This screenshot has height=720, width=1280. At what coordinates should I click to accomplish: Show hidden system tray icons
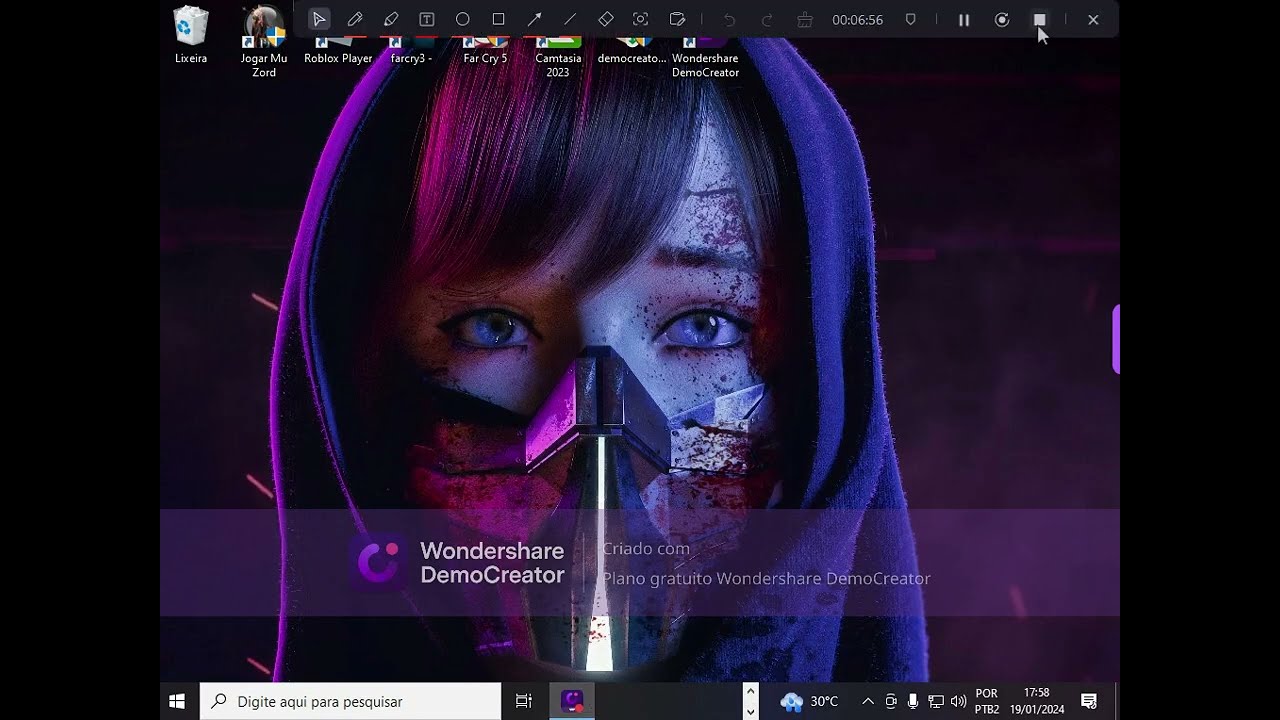[868, 701]
